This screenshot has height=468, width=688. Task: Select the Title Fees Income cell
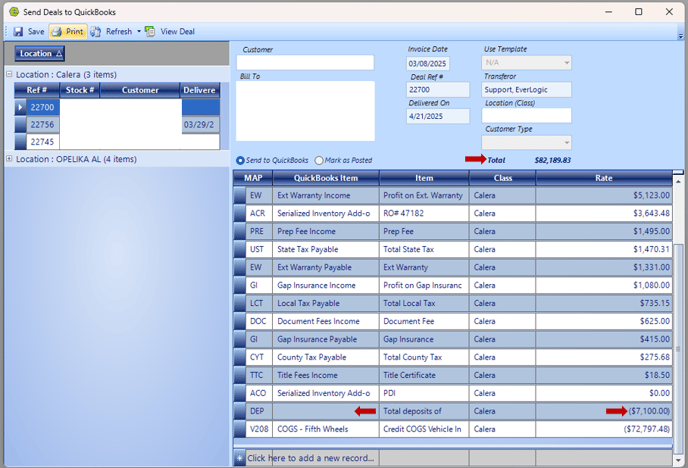(x=326, y=375)
